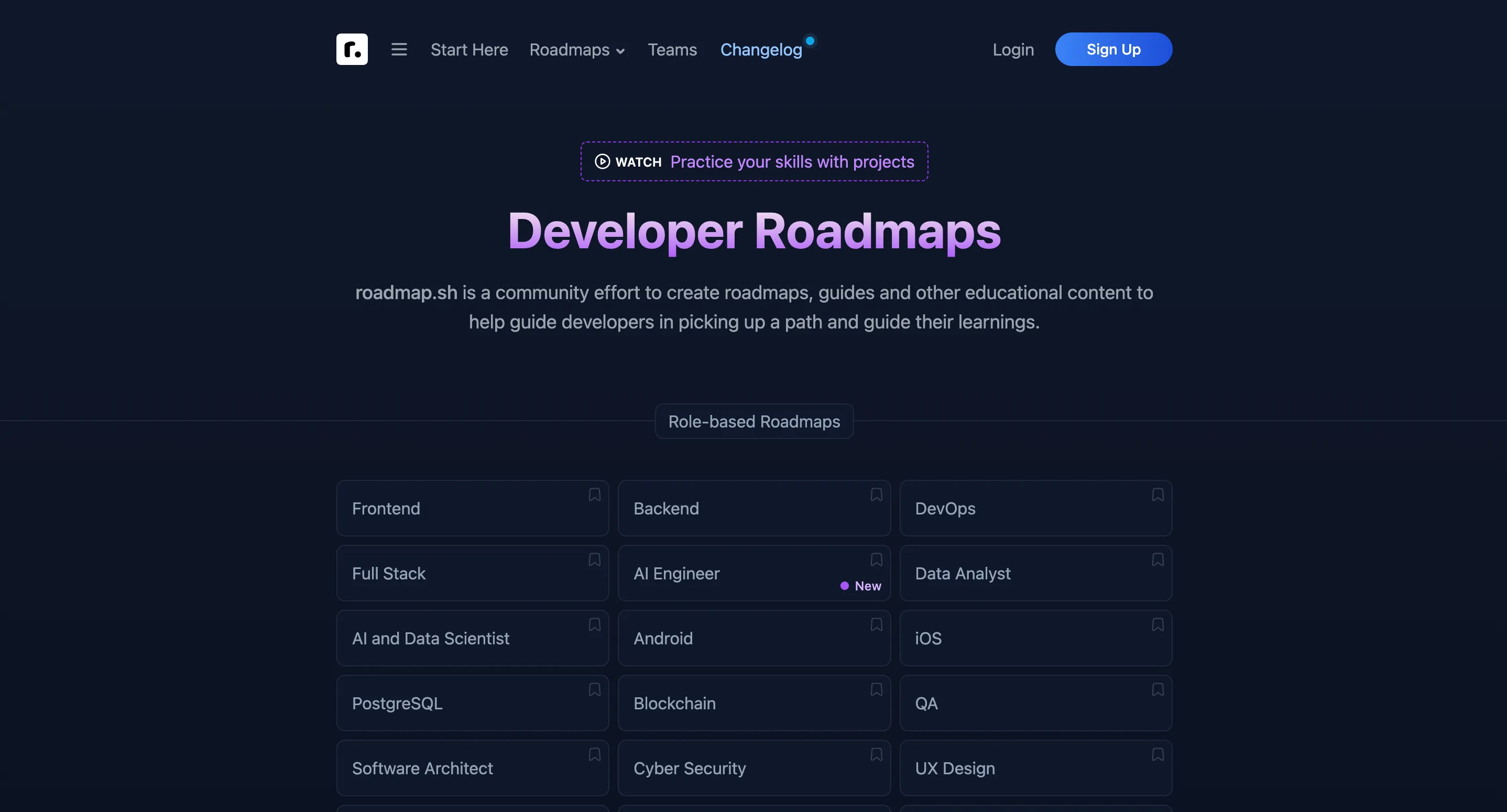1507x812 pixels.
Task: Open the Teams page from the navbar
Action: (x=672, y=50)
